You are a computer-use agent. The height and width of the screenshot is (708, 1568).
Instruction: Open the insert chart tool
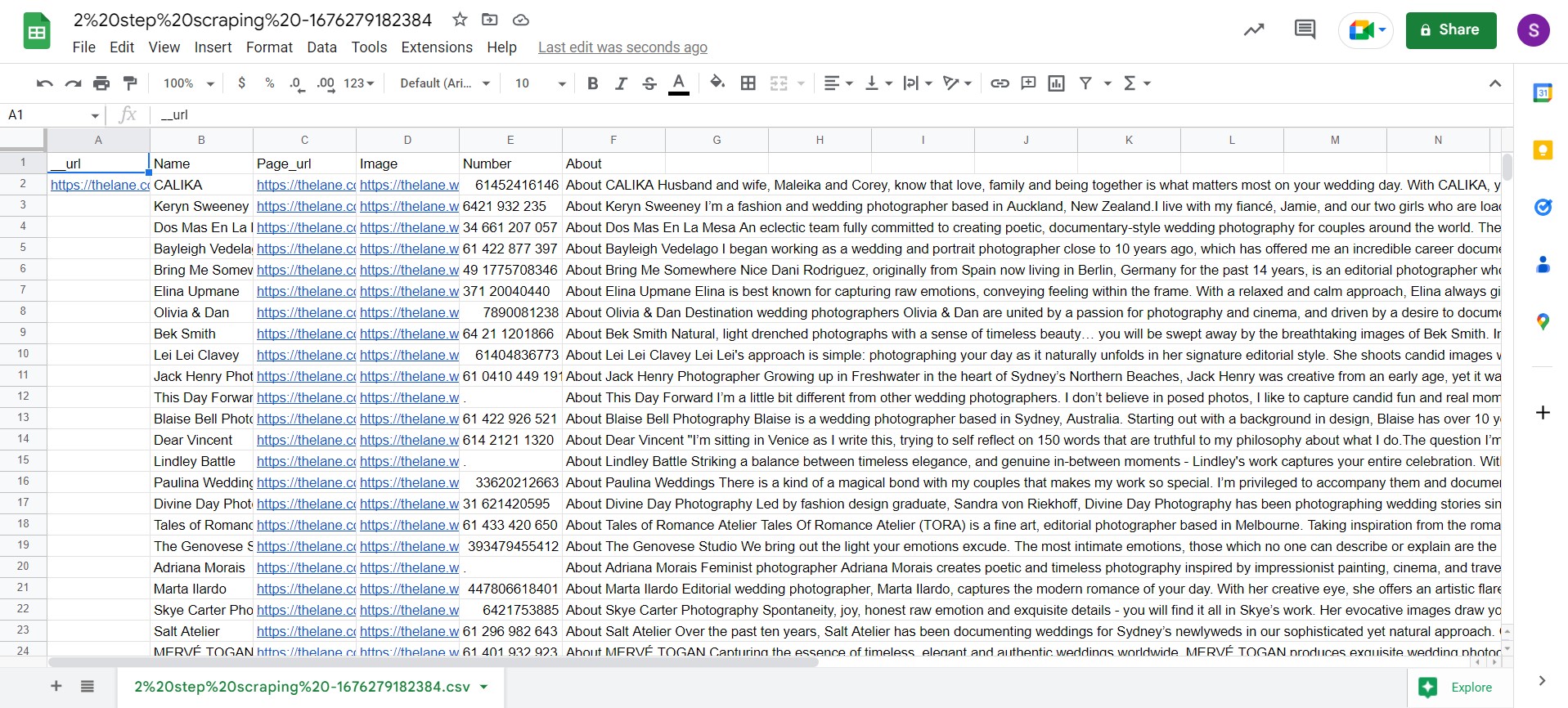point(1056,83)
